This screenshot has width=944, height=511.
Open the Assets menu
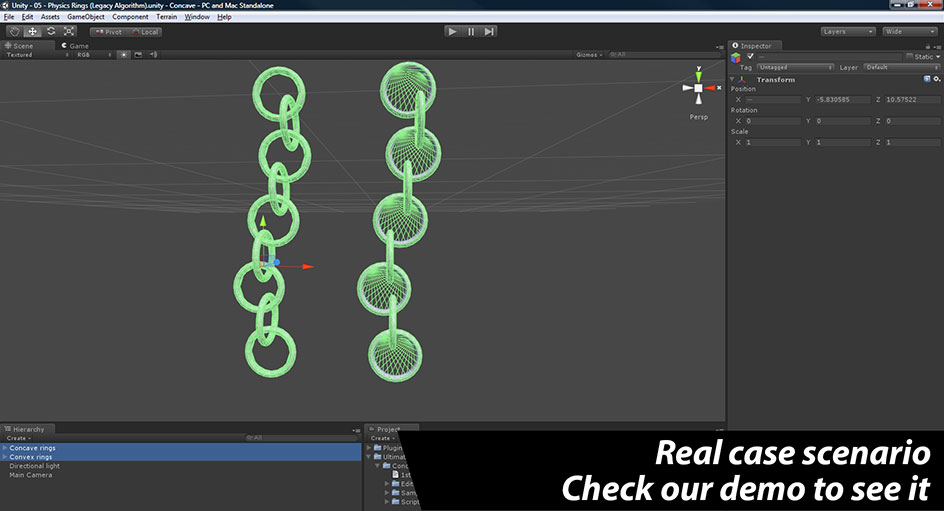50,17
